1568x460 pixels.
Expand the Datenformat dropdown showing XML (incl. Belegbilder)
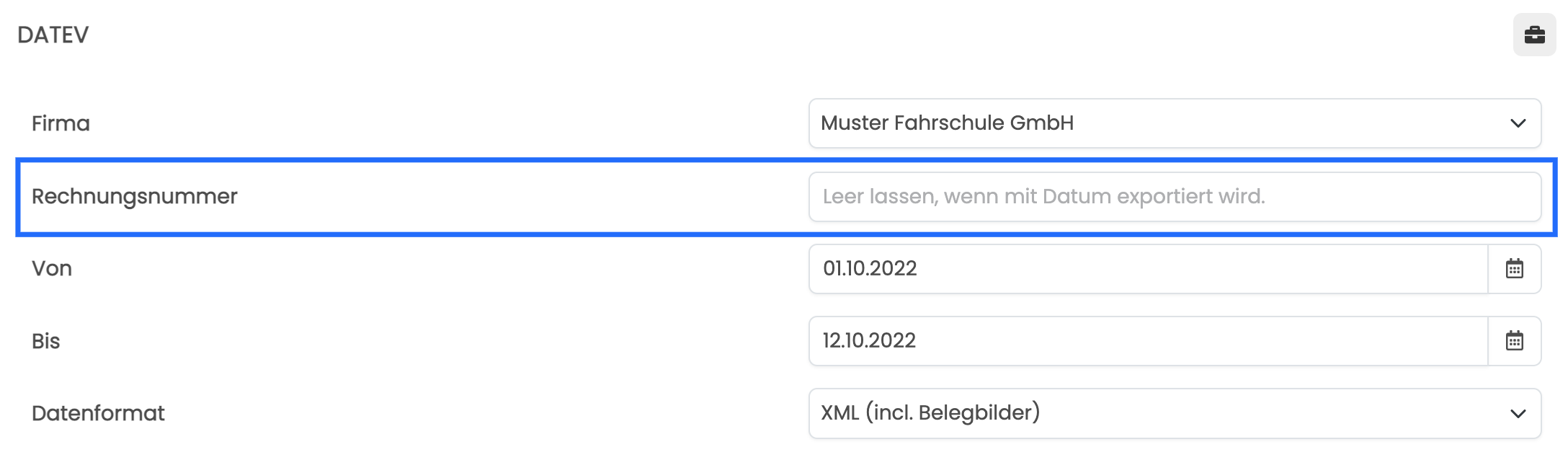(x=1175, y=414)
